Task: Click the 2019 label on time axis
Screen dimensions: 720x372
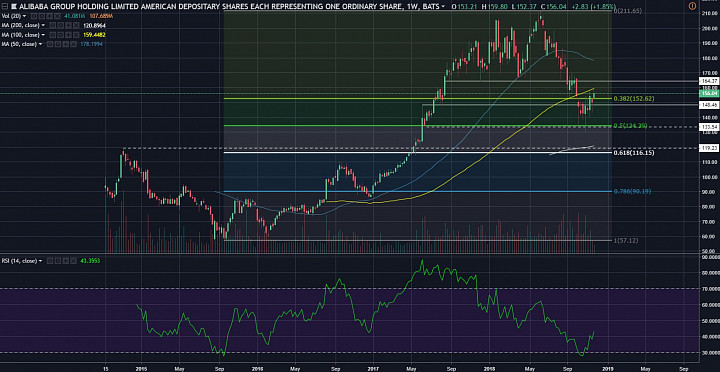Action: [x=608, y=368]
